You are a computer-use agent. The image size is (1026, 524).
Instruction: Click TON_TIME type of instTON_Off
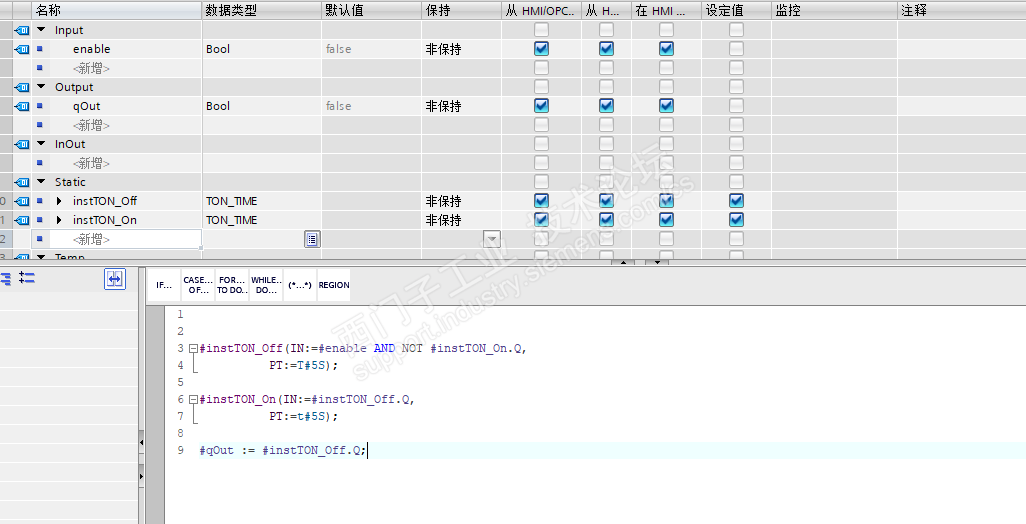pyautogui.click(x=232, y=201)
